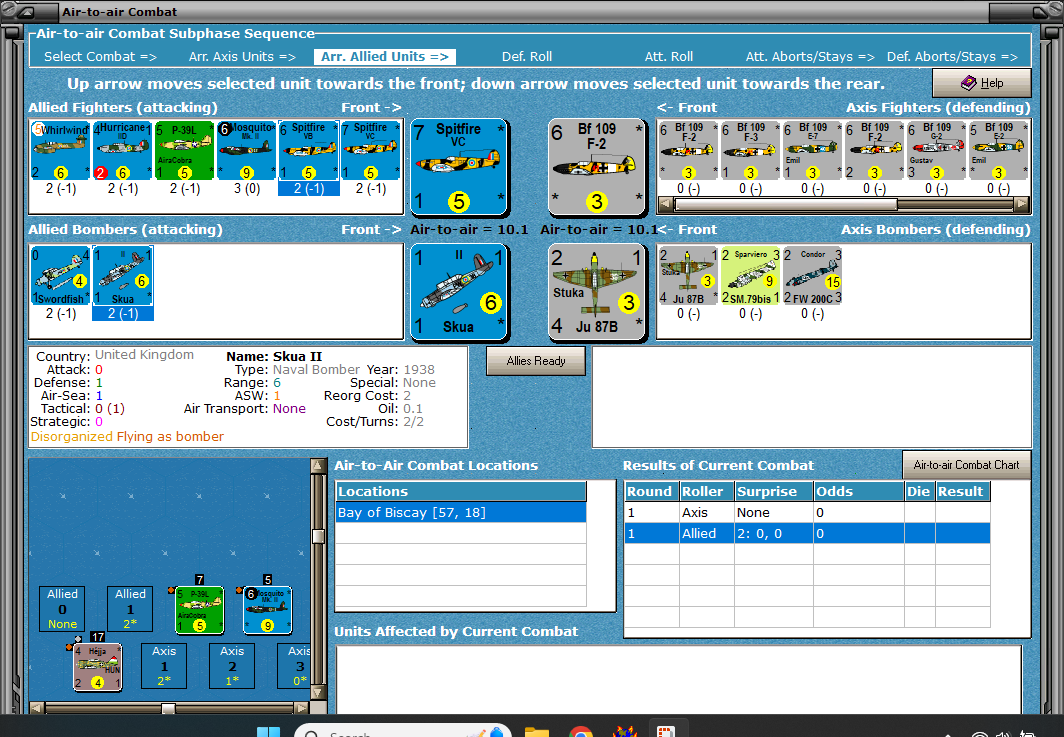Select round 1 Axis results row
This screenshot has height=737, width=1064.
pyautogui.click(x=807, y=512)
